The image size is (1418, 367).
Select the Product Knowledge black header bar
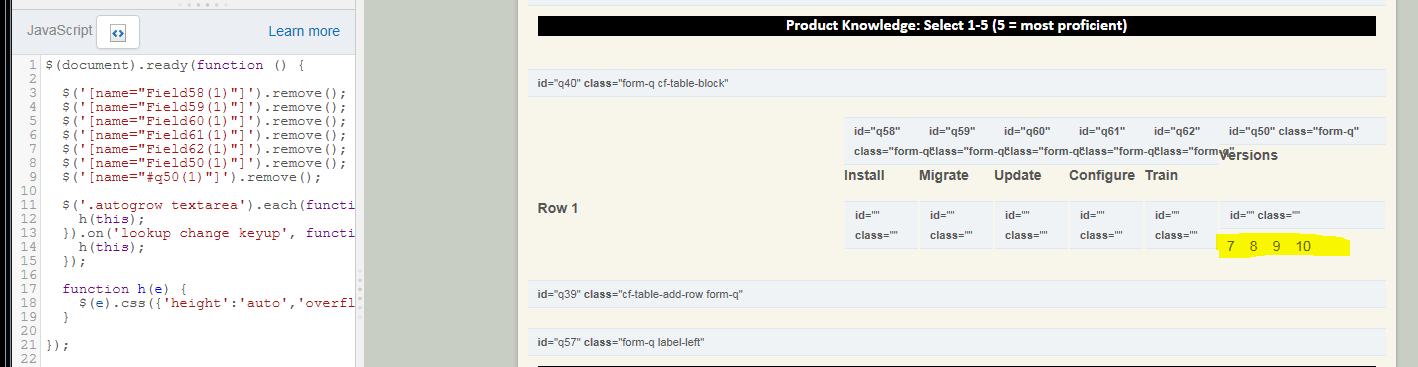[x=956, y=26]
